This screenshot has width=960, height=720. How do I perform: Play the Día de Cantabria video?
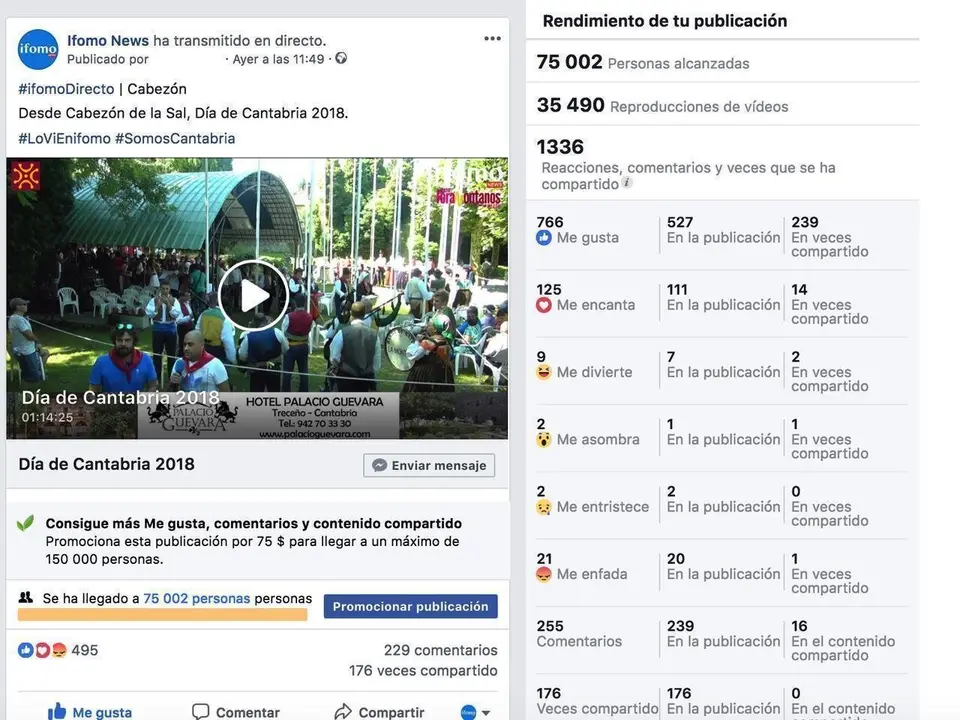253,296
